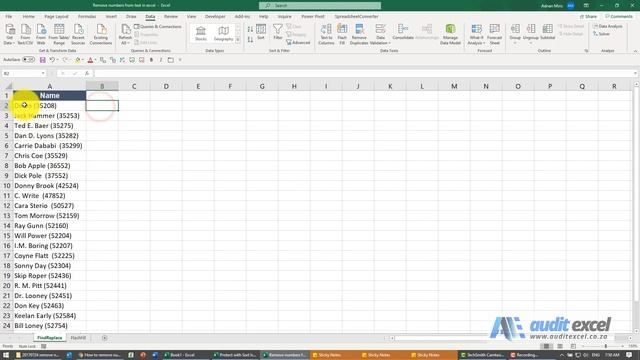Collapse the ribbon with the chevron
640x360 pixels.
[x=635, y=51]
